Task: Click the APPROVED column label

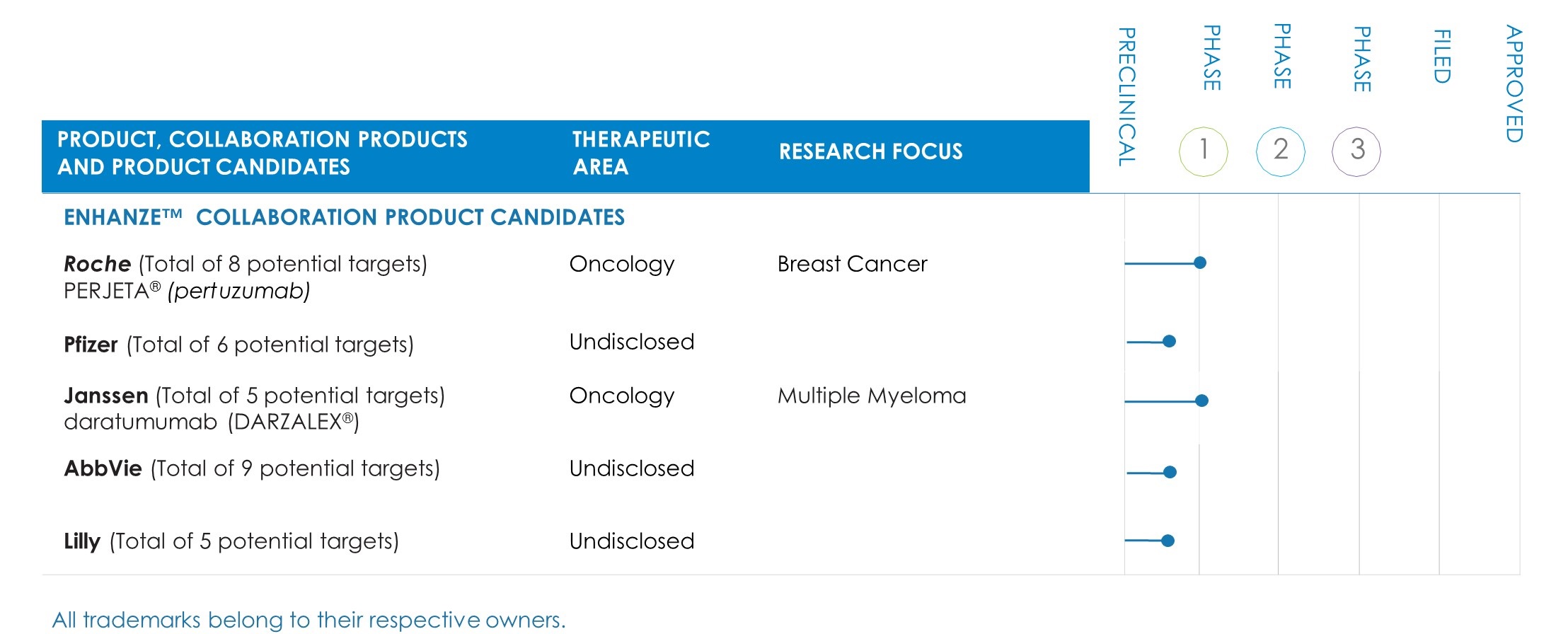Action: (x=1514, y=83)
